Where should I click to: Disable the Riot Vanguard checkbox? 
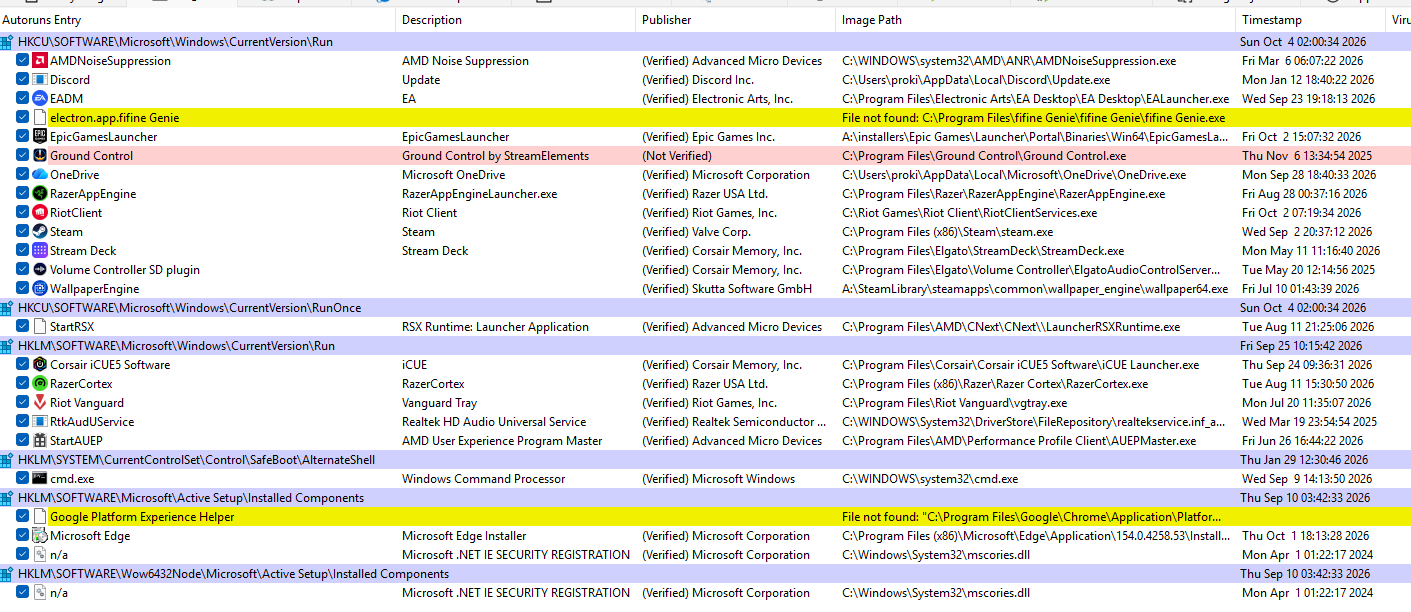[x=23, y=403]
